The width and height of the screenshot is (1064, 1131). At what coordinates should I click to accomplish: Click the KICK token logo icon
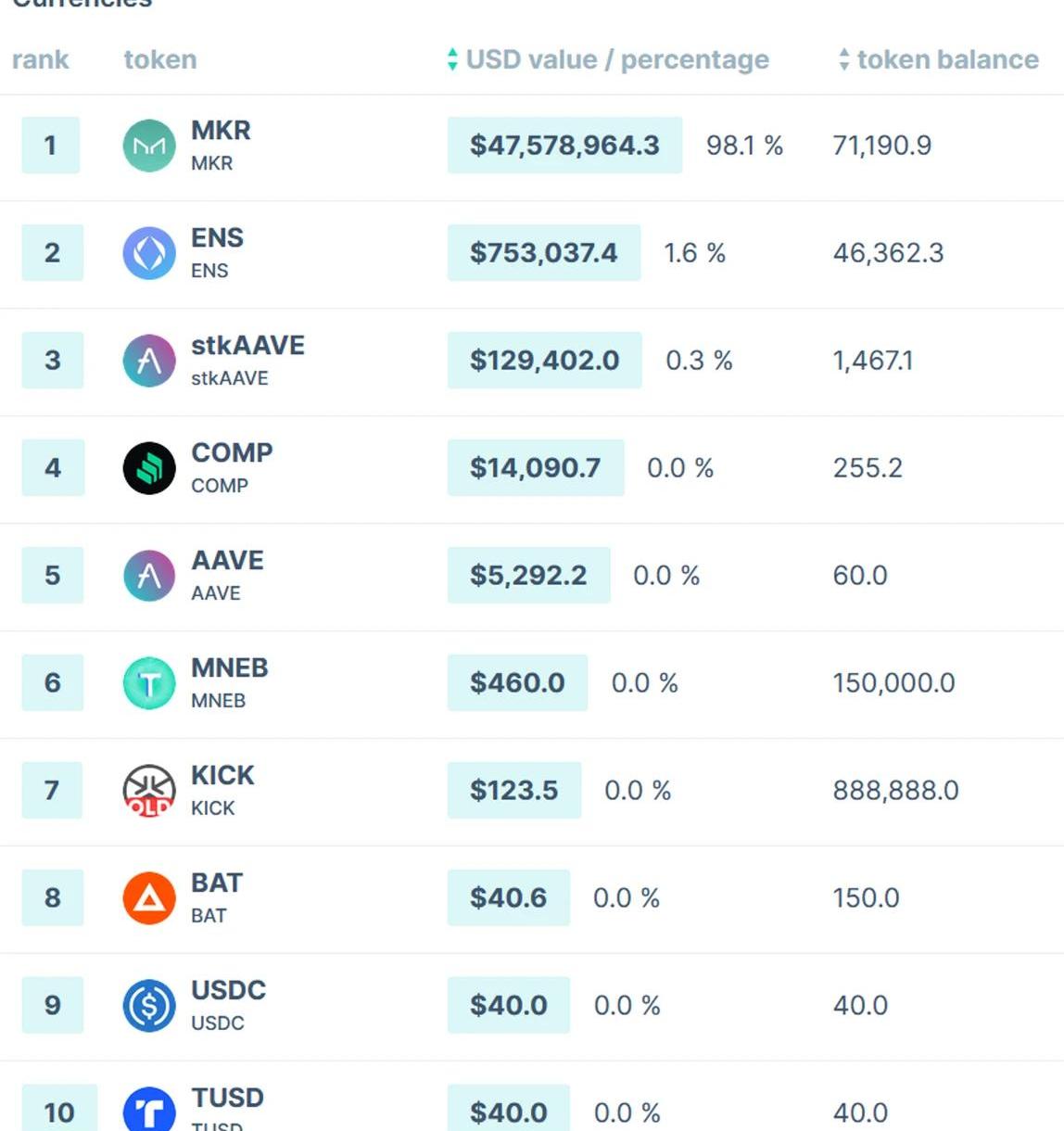(149, 791)
